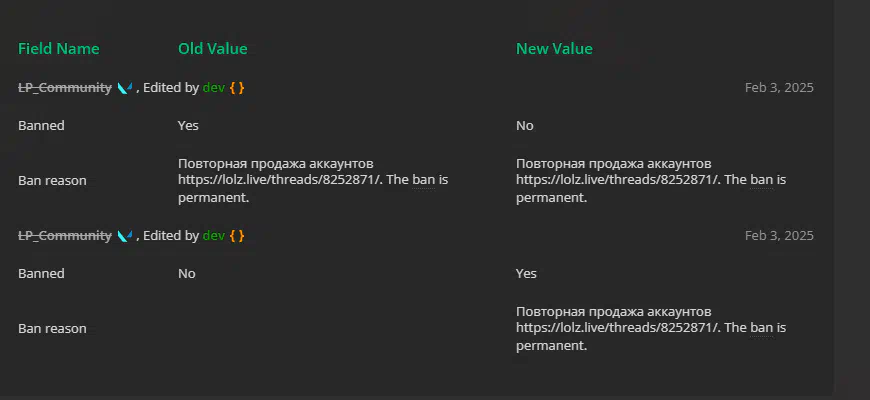
Task: Click Feb 3, 2025 date of bottom entry
Action: point(779,236)
